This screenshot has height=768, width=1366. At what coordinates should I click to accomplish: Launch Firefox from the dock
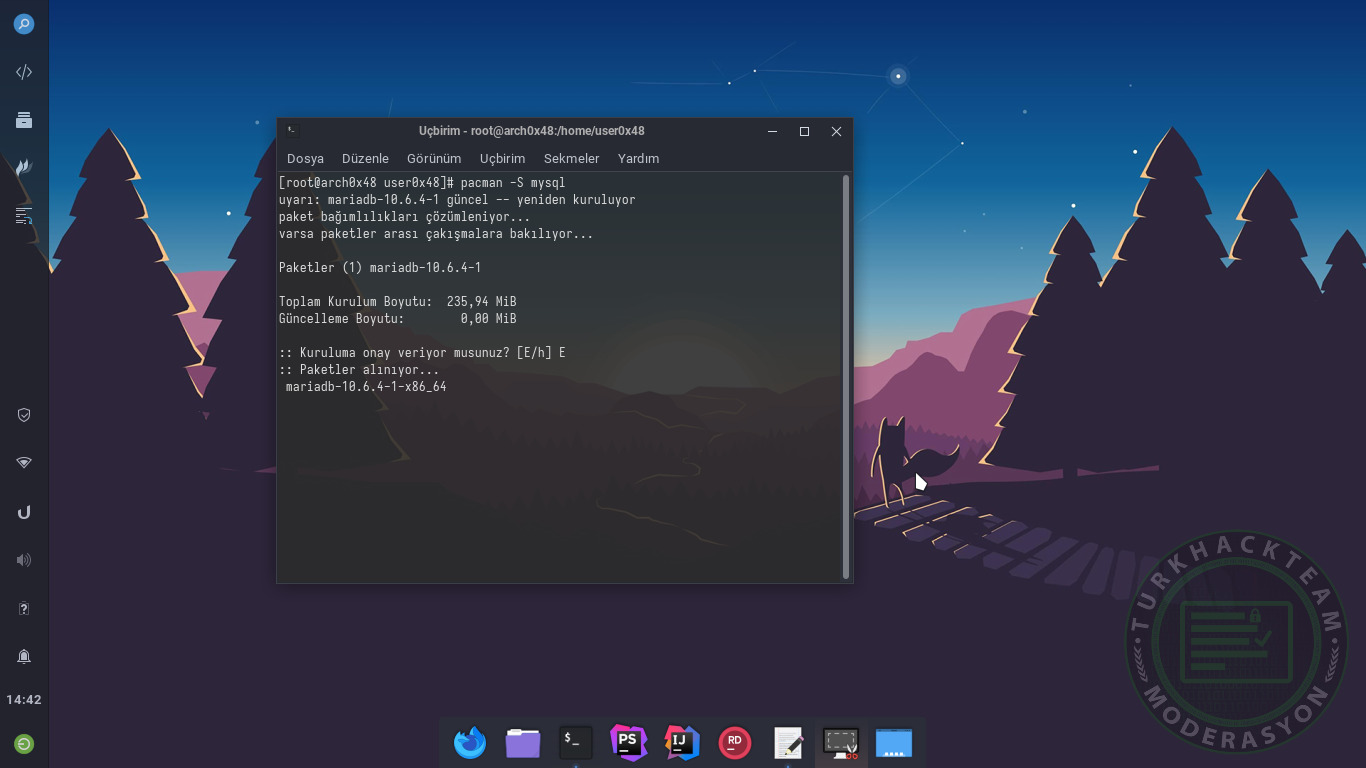click(470, 743)
